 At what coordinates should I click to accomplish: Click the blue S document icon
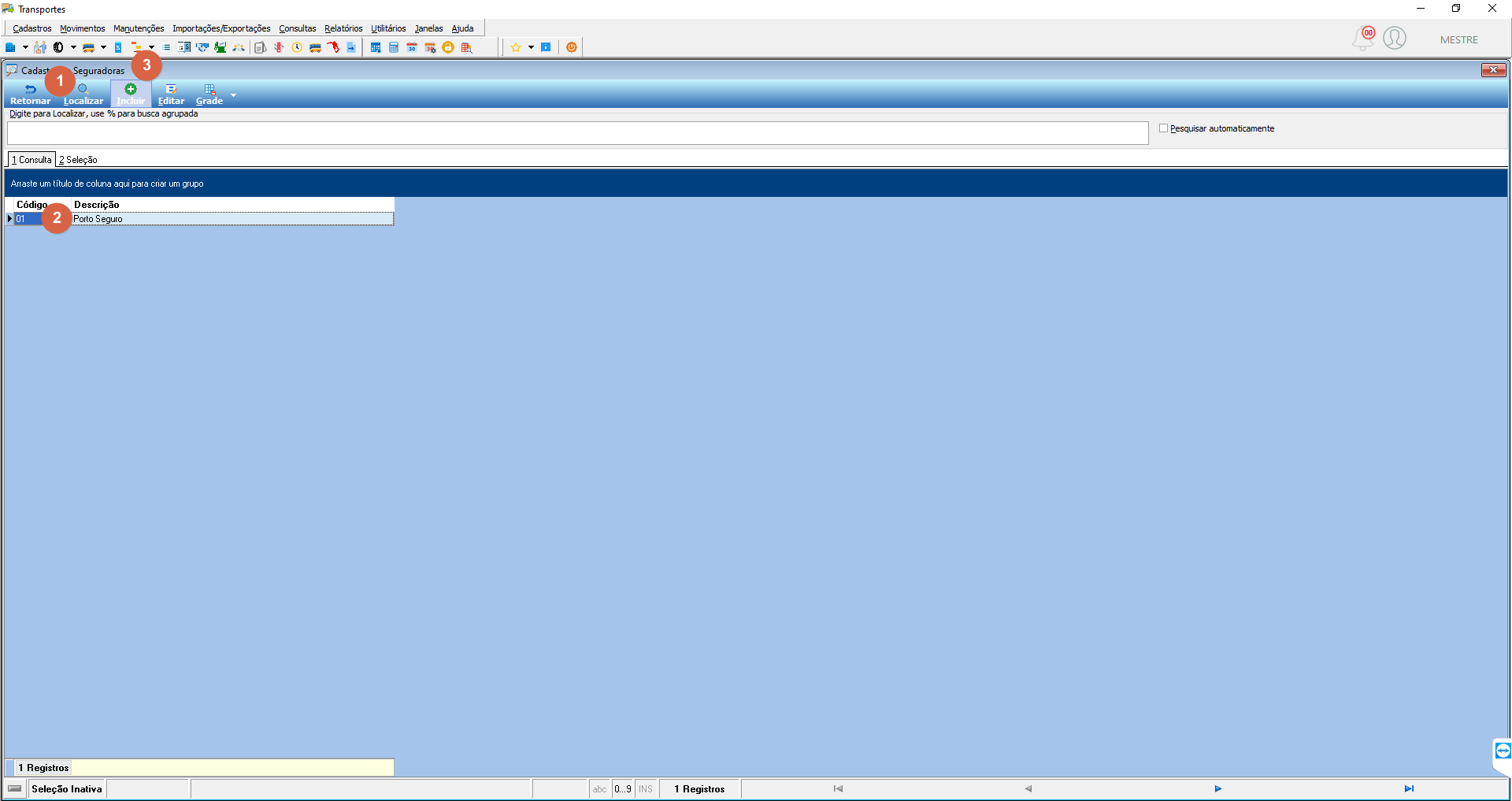click(118, 47)
